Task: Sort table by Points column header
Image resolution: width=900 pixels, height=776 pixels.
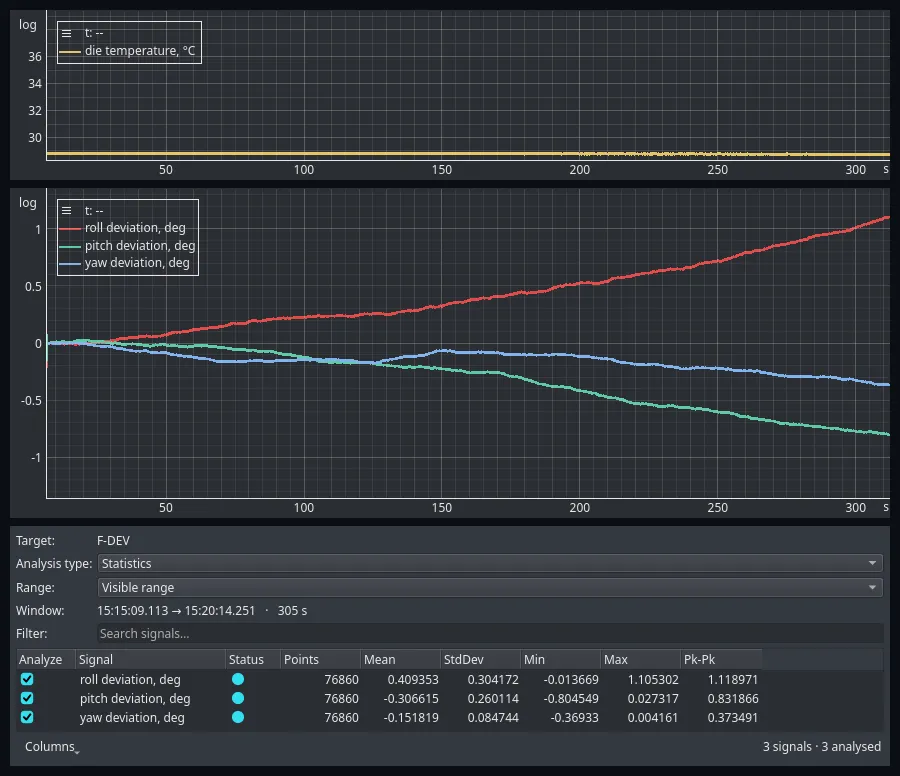Action: click(x=320, y=659)
